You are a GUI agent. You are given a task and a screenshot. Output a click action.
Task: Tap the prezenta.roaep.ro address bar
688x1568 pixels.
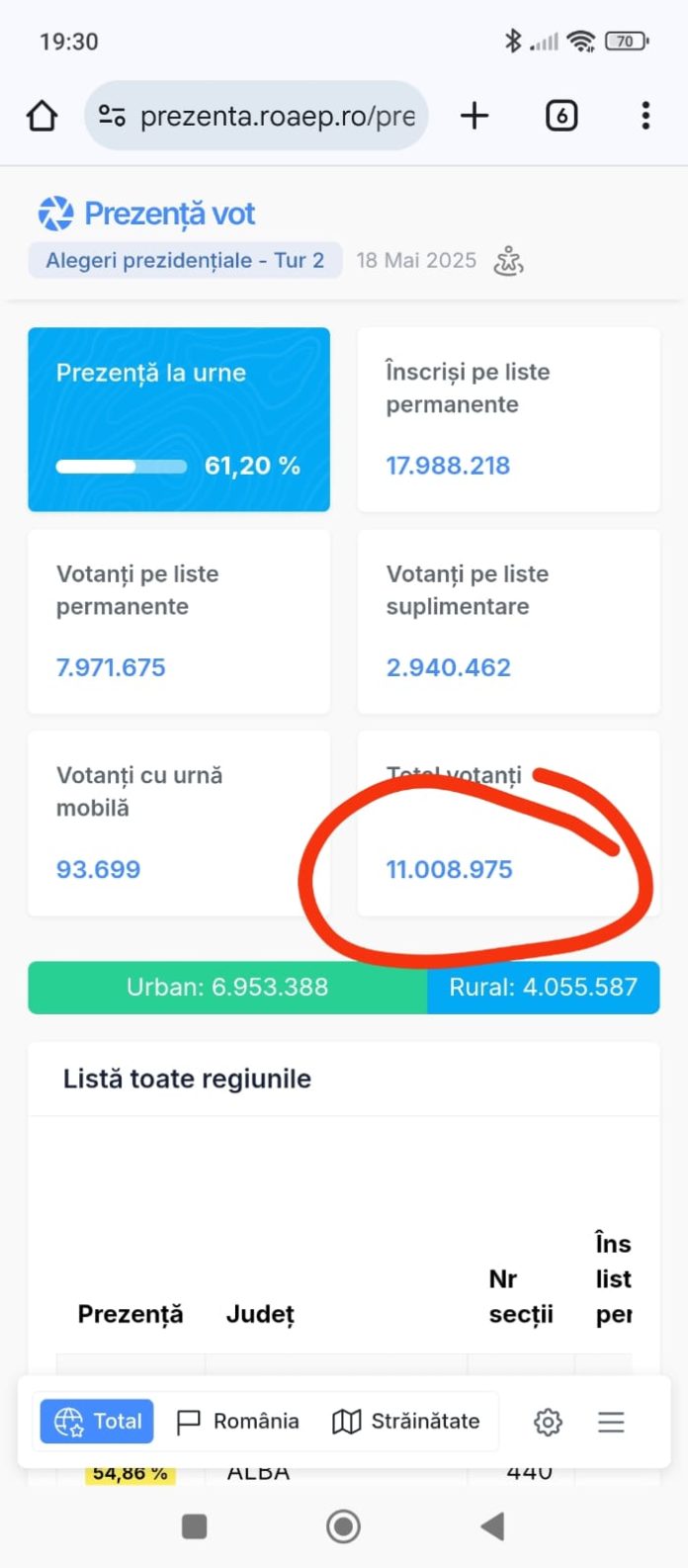point(277,117)
